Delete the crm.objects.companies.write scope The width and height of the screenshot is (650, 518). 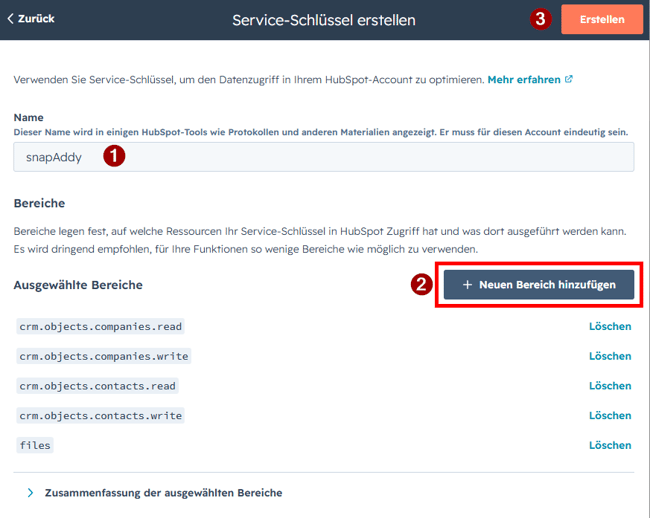610,356
